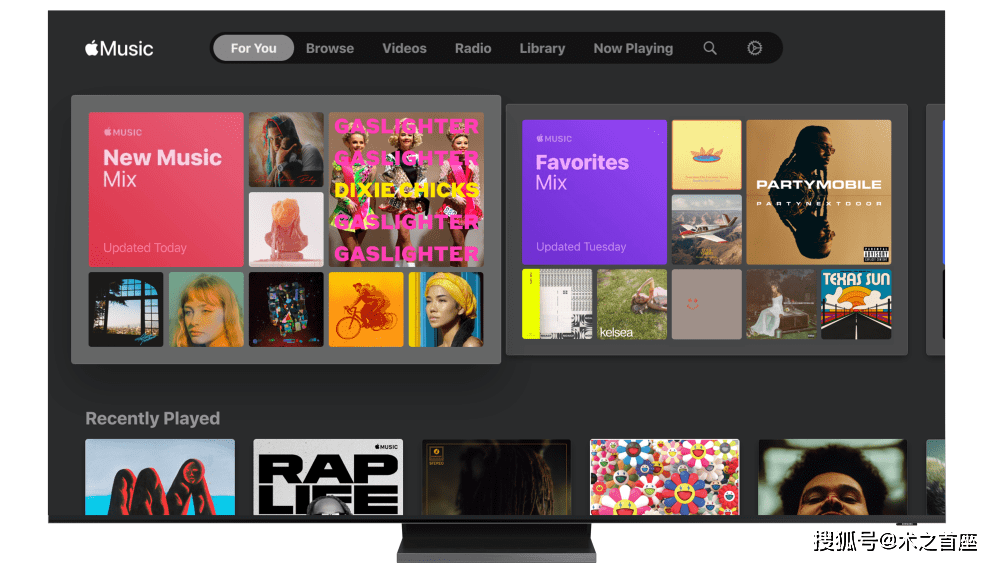Open the Rap Life playlist thumbnail

coord(328,477)
